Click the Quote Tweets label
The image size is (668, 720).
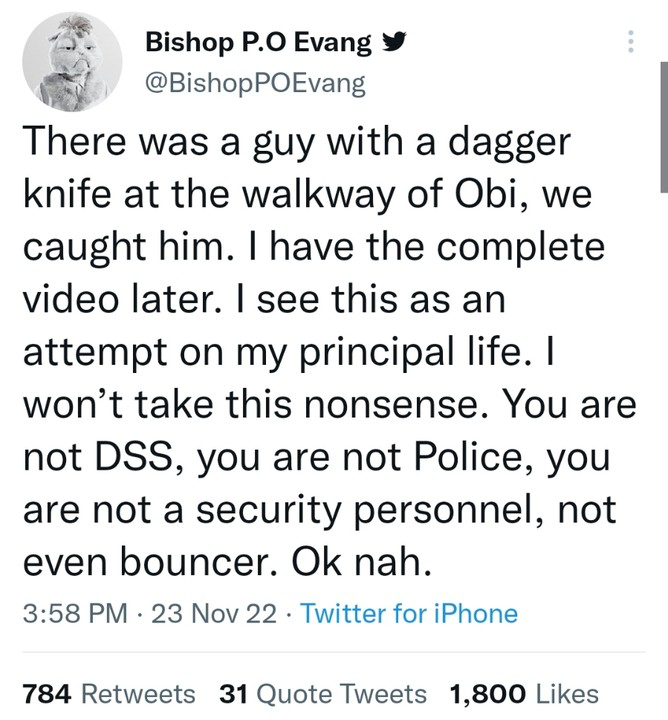click(x=341, y=693)
